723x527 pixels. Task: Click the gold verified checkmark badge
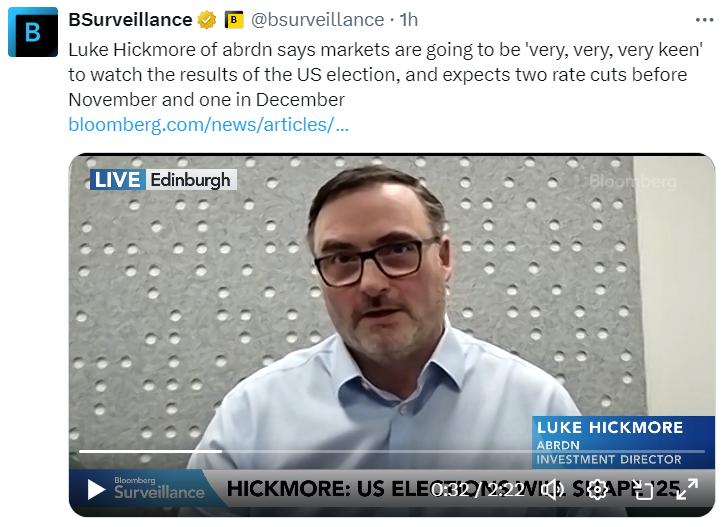click(x=207, y=20)
